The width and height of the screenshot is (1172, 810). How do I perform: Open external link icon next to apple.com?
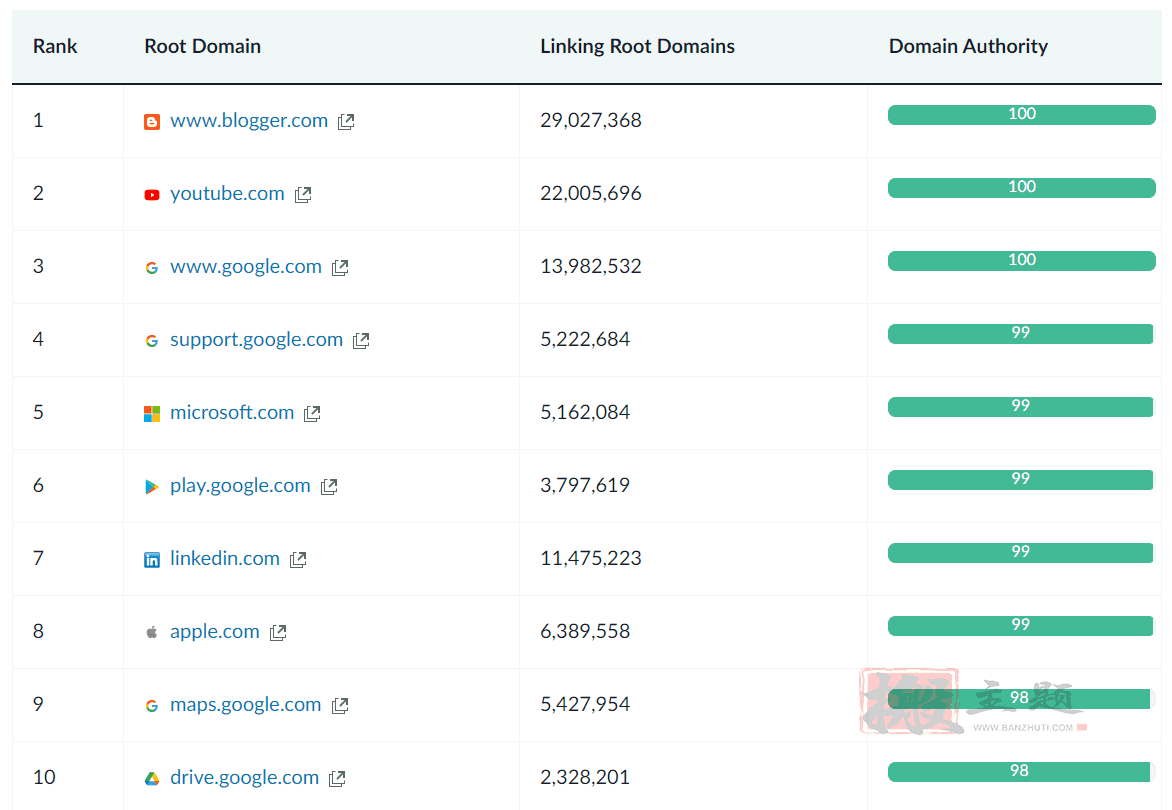point(278,633)
